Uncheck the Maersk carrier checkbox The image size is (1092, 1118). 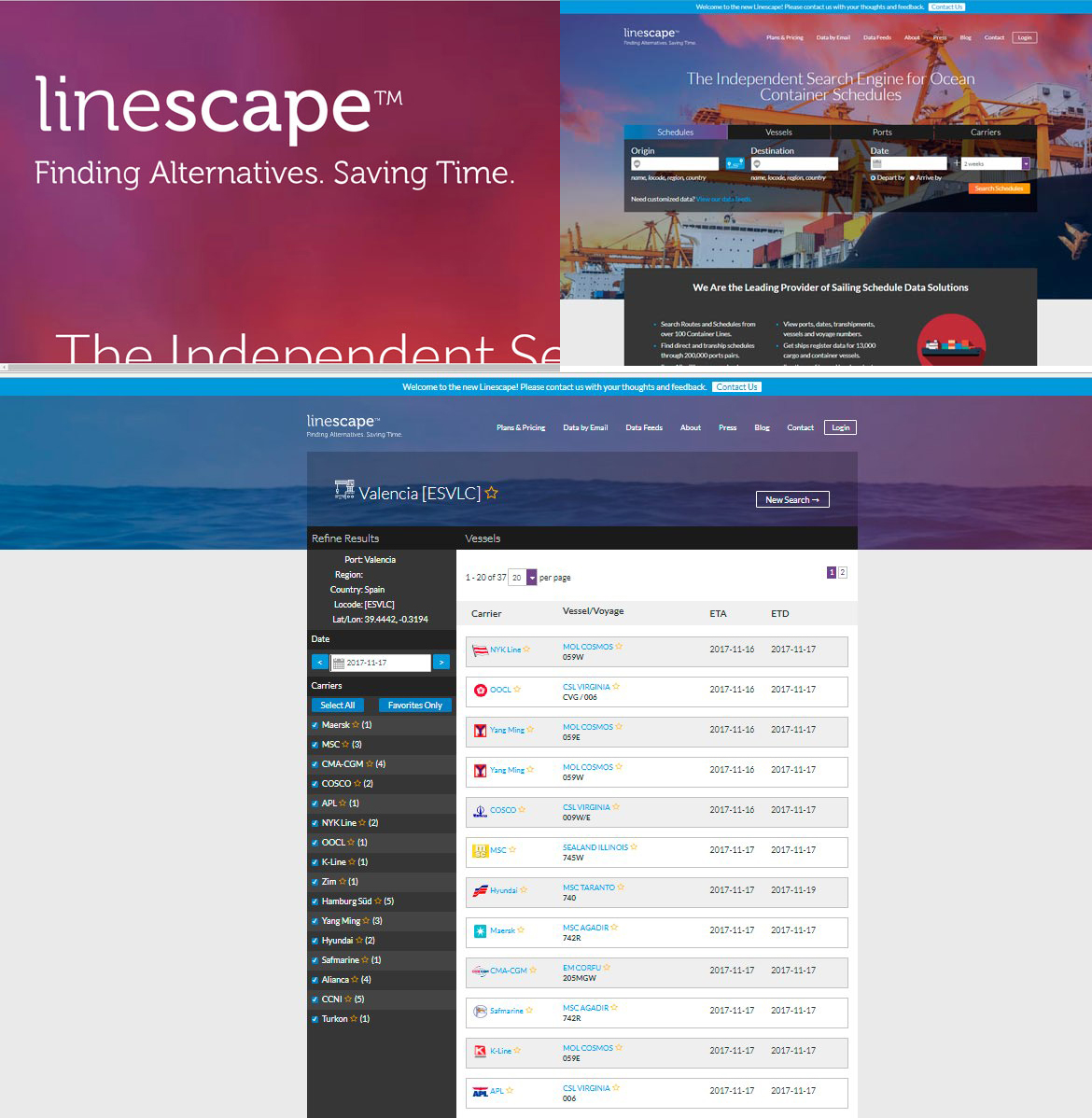[x=315, y=725]
